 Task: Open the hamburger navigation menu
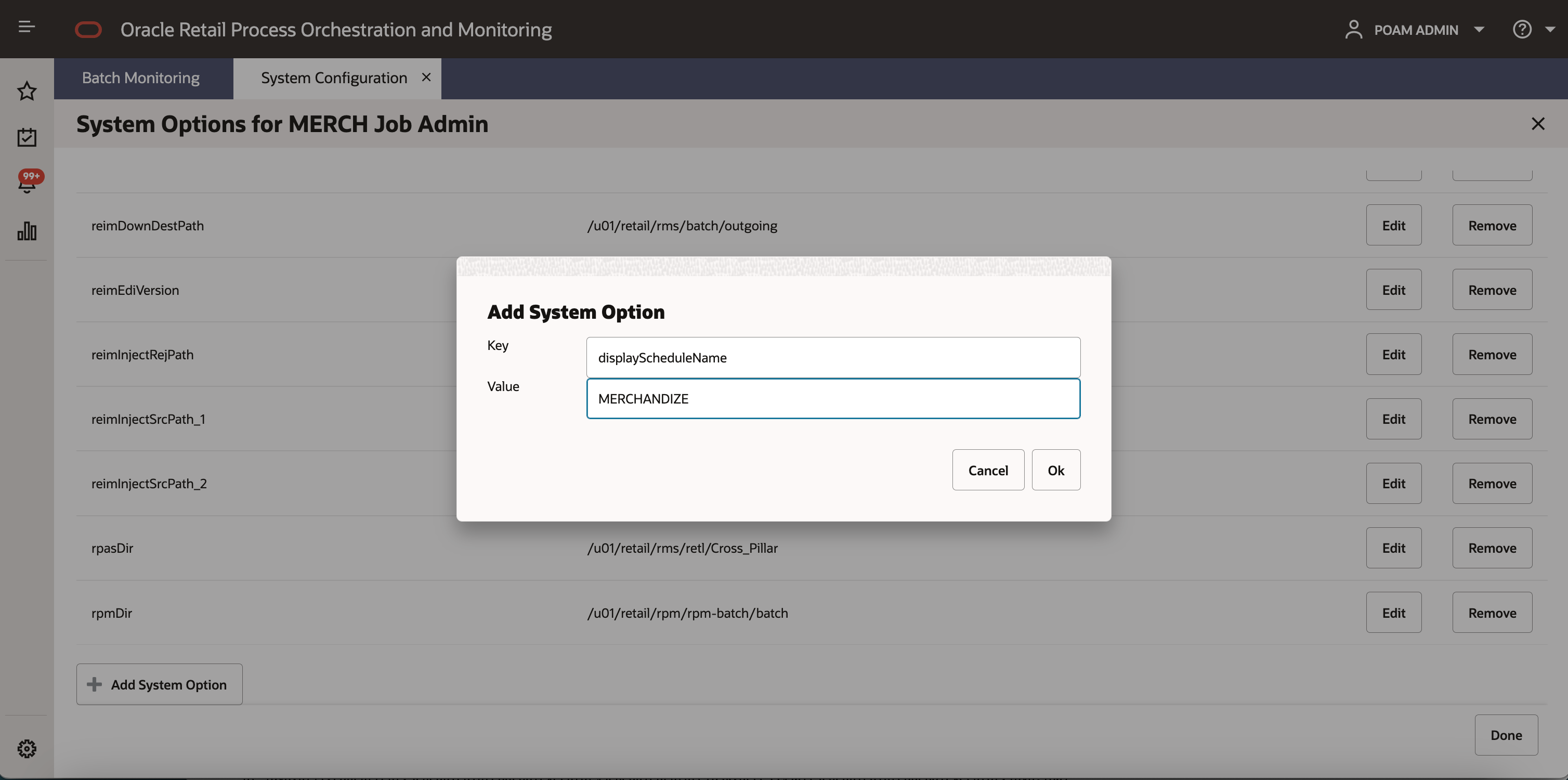pyautogui.click(x=26, y=27)
